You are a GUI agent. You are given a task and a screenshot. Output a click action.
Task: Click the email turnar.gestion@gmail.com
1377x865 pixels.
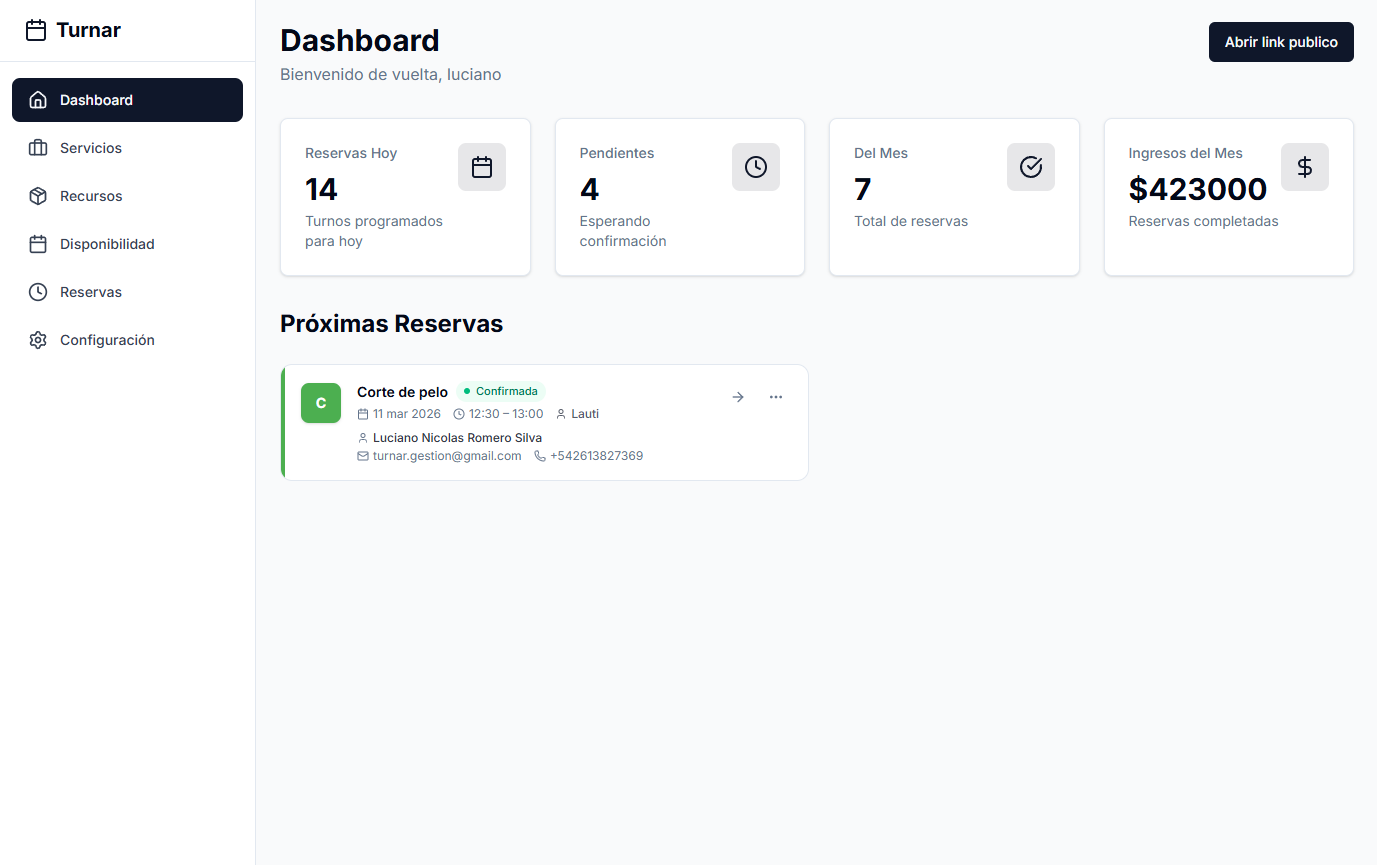point(447,456)
